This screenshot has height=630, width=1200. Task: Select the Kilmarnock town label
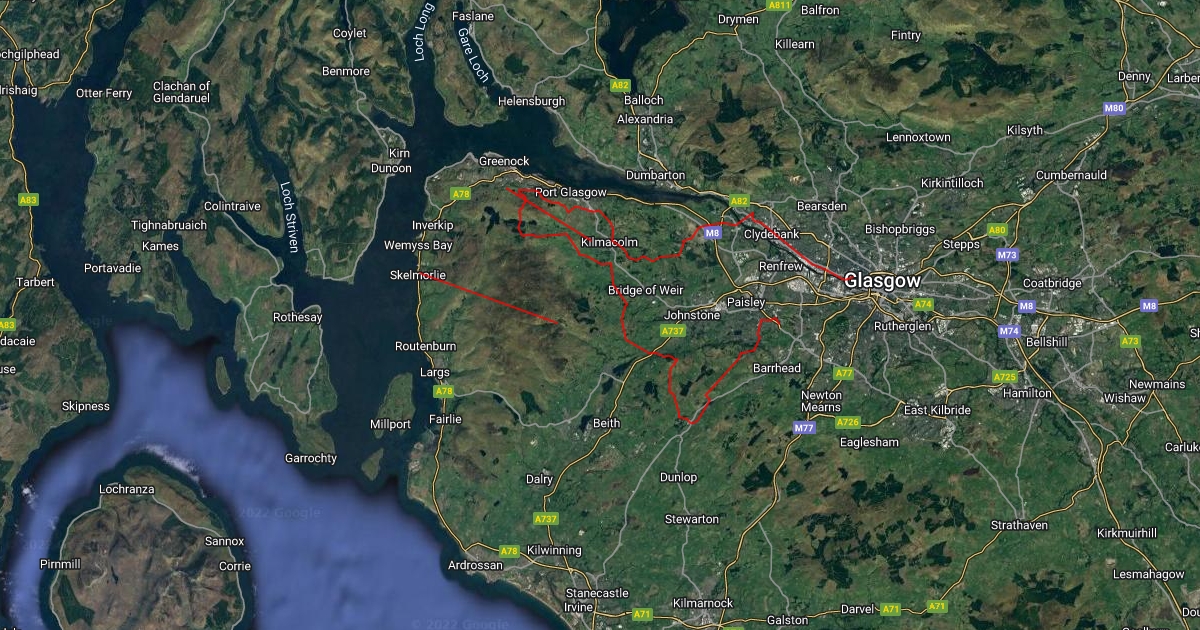coord(704,603)
